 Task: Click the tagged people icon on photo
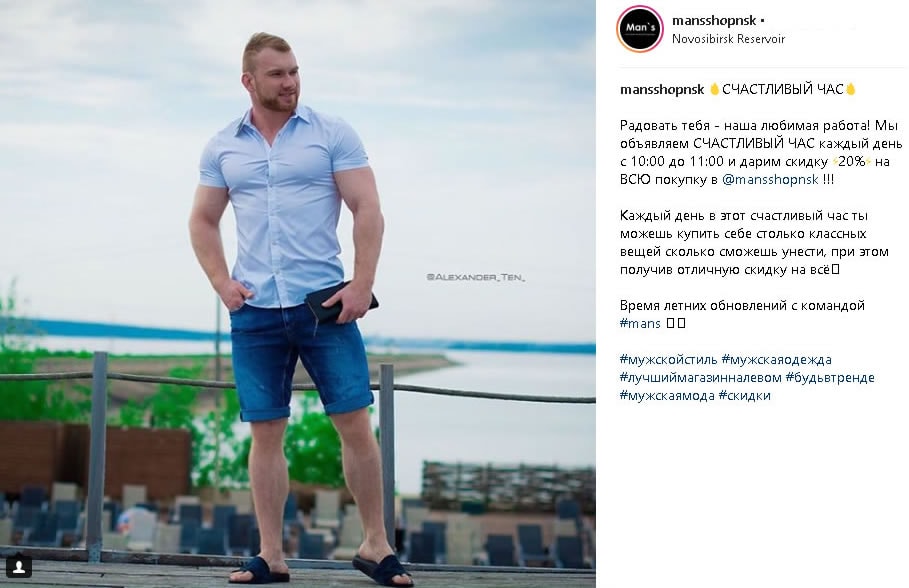tap(19, 566)
